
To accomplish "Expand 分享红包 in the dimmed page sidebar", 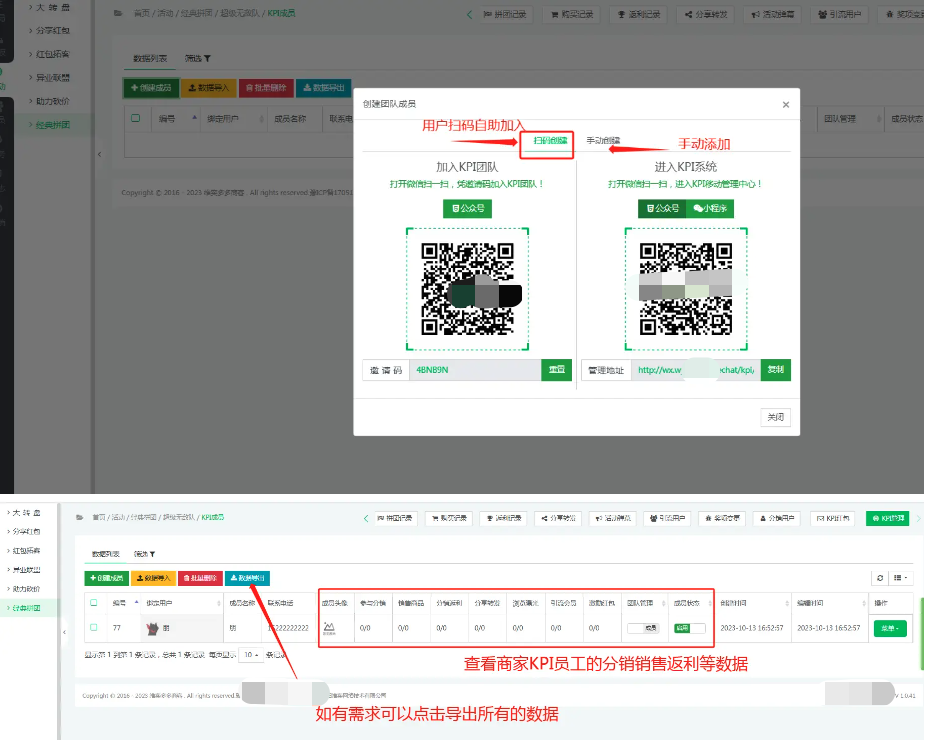I will 49,30.
